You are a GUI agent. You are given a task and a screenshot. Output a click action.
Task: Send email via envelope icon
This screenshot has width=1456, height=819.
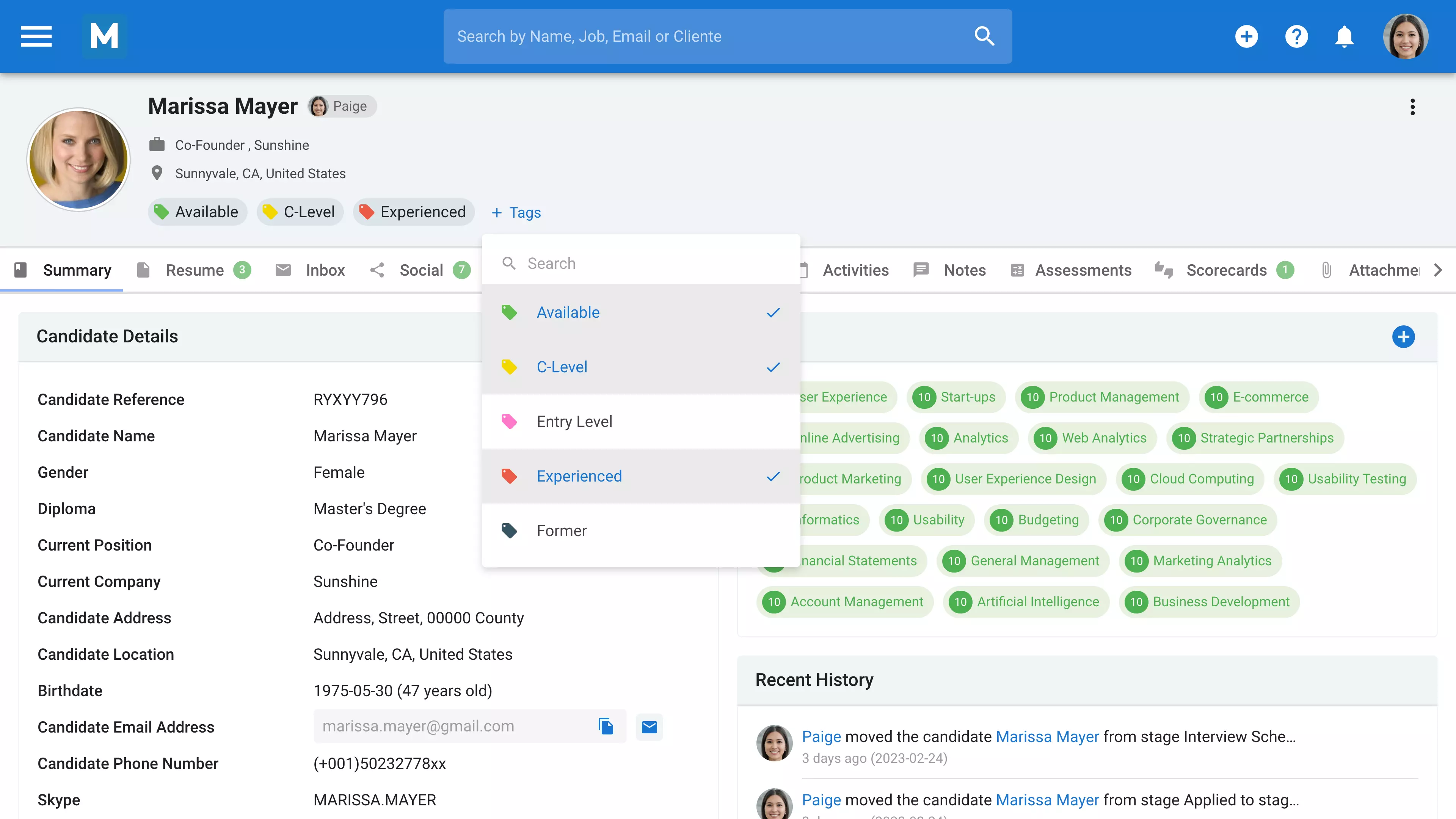[x=649, y=727]
